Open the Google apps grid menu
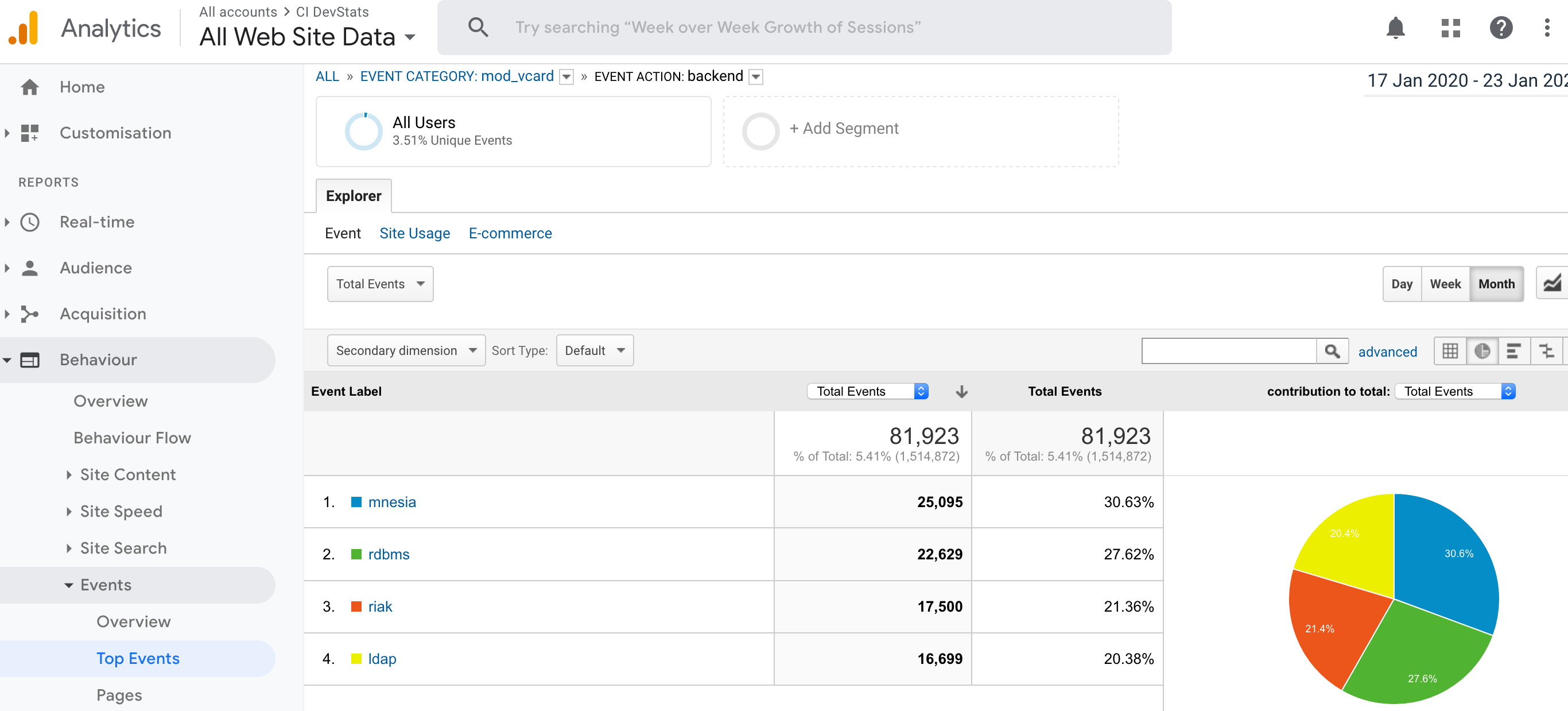 pyautogui.click(x=1450, y=28)
